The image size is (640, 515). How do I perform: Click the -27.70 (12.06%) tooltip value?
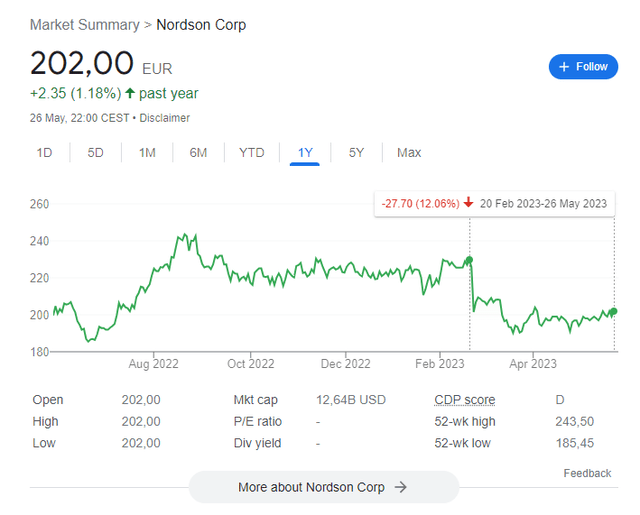pos(420,203)
